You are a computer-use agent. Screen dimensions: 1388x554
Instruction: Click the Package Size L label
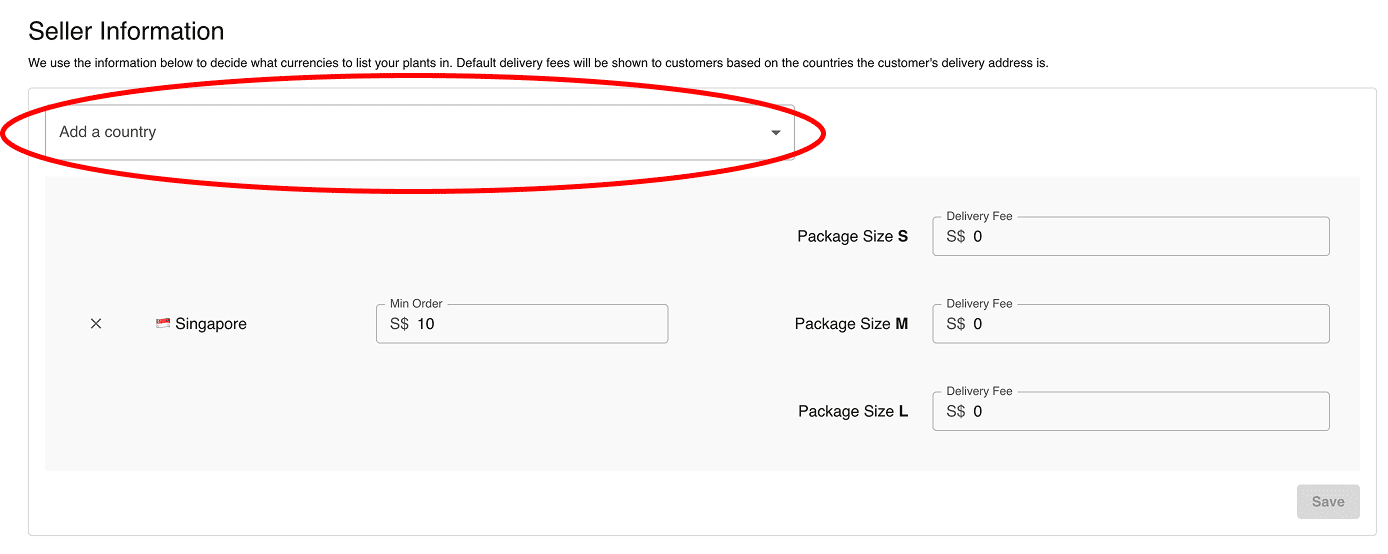853,411
